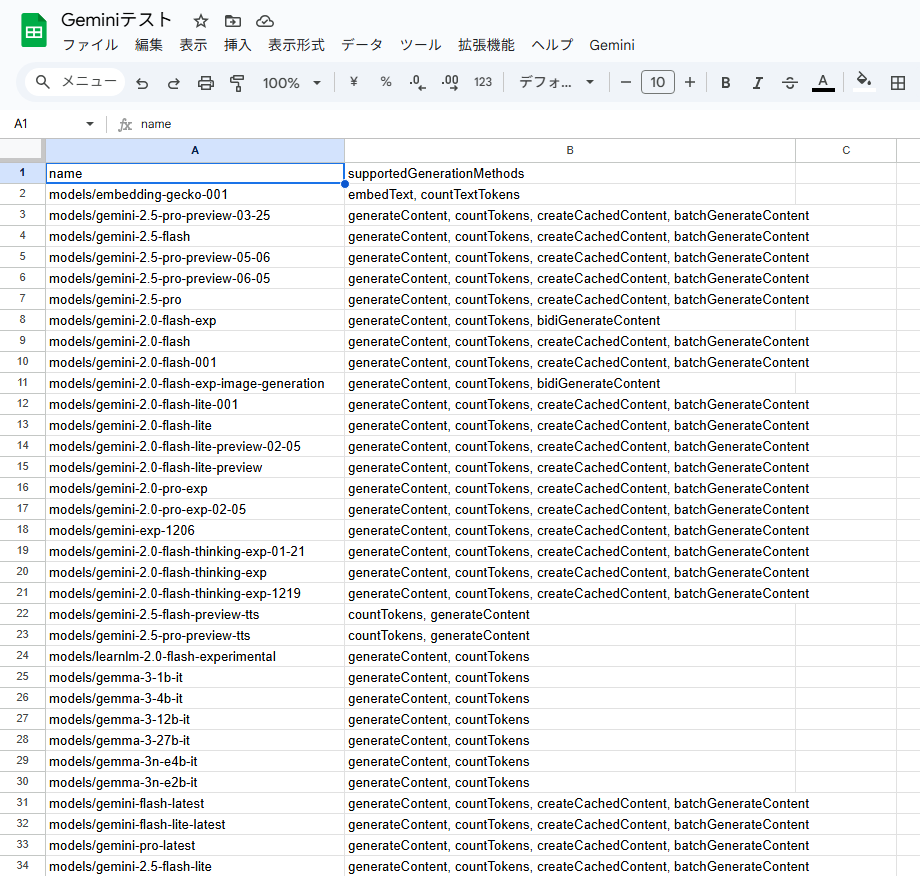Open the borders tool in toolbar
The image size is (920, 876).
tap(897, 83)
